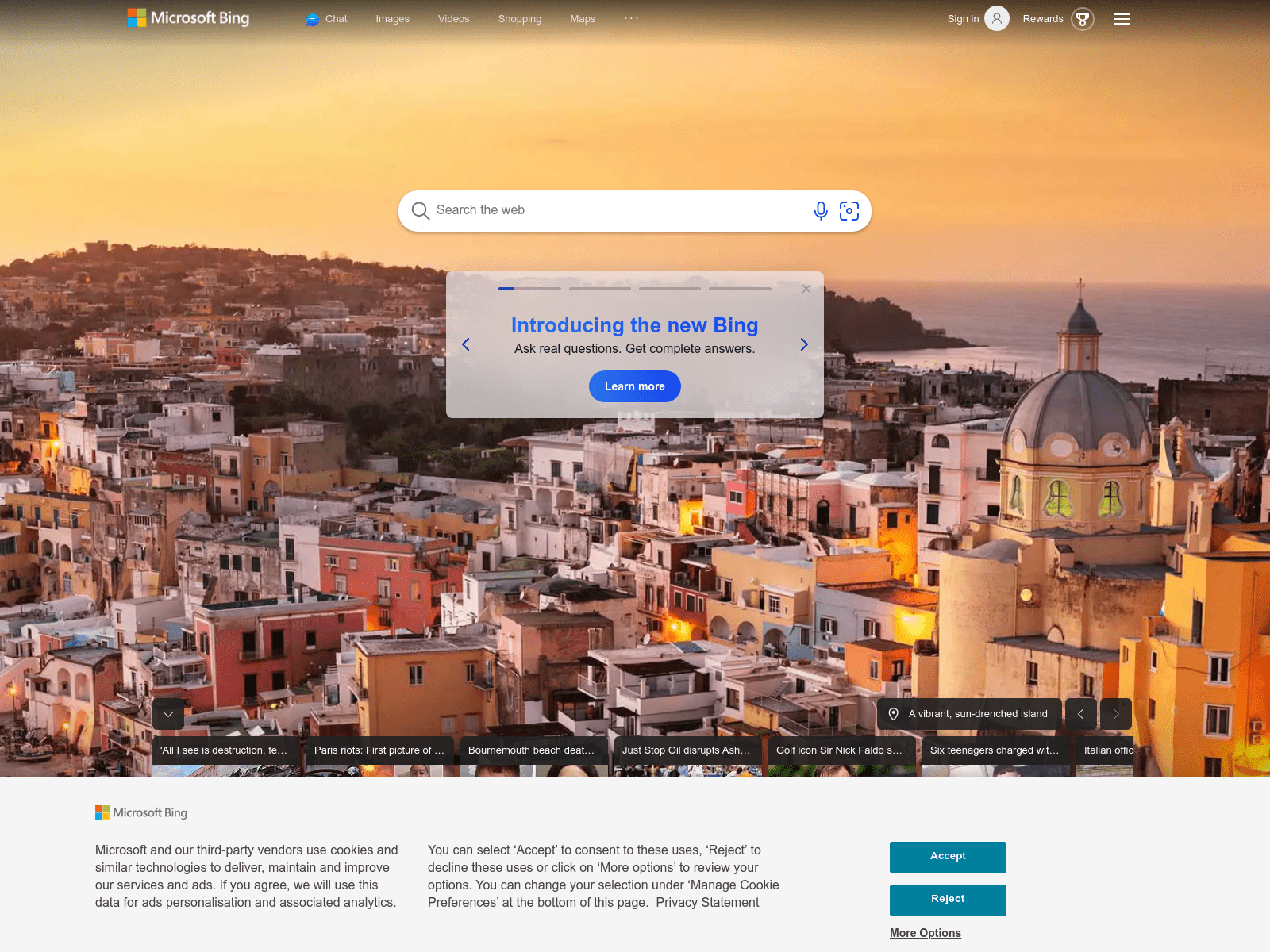
Task: Focus the Search the web input
Action: 619,210
